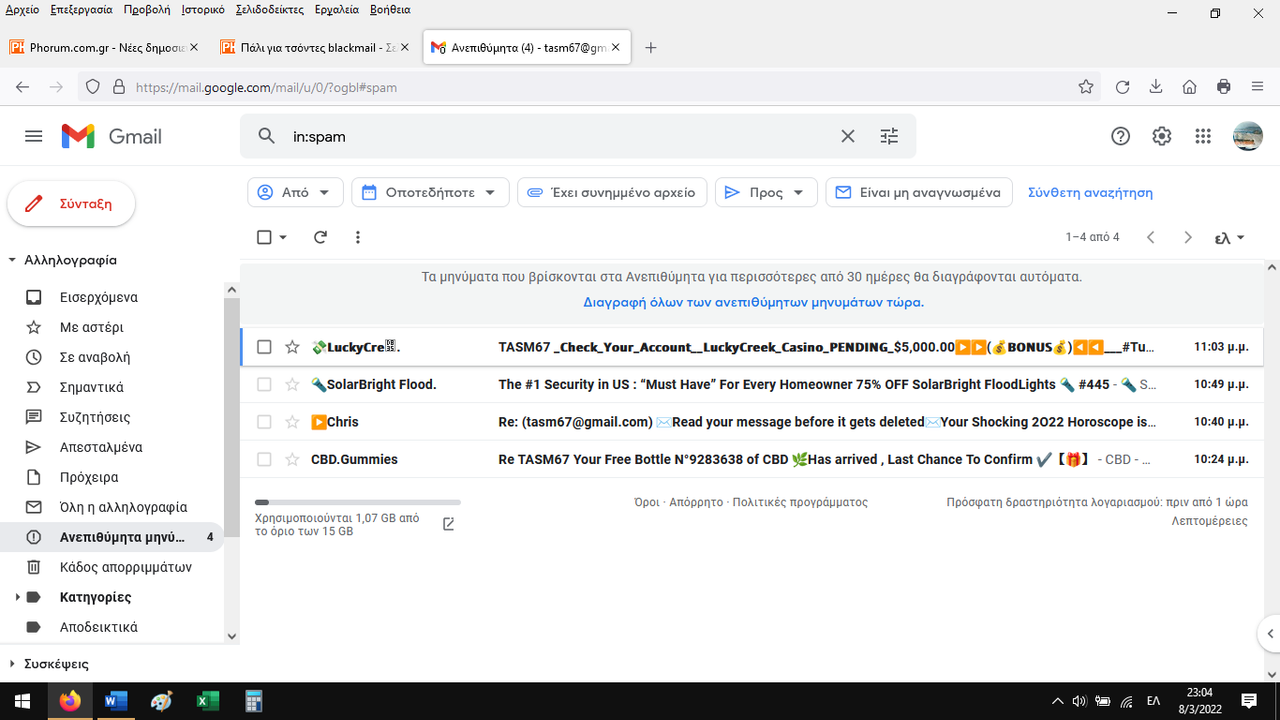Screen dimensions: 1280x720
Task: Collapse the Αλληλογραφία section
Action: [x=12, y=260]
